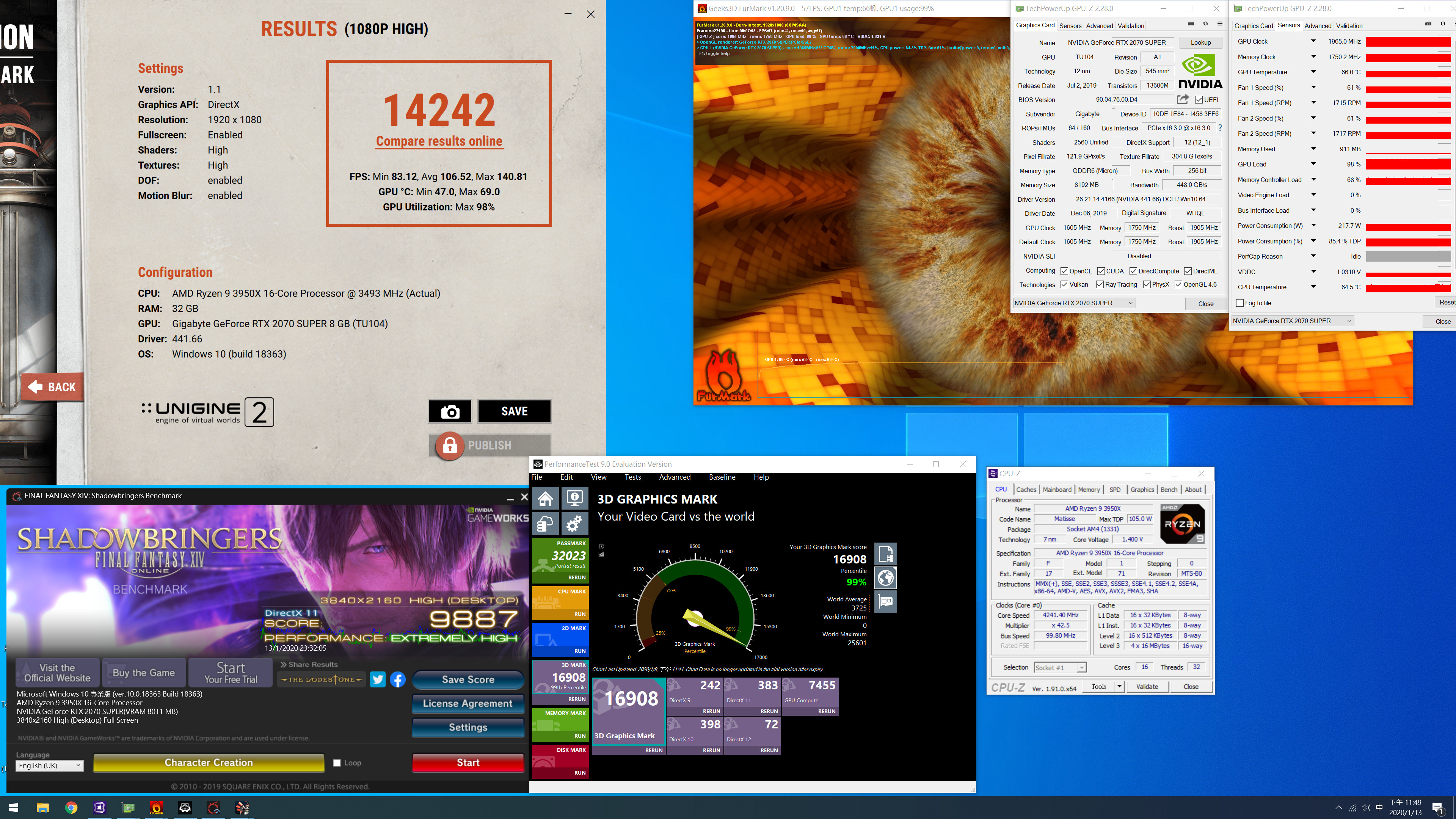1456x819 pixels.
Task: Open the Language dropdown in FFXIV benchmark
Action: [x=50, y=765]
